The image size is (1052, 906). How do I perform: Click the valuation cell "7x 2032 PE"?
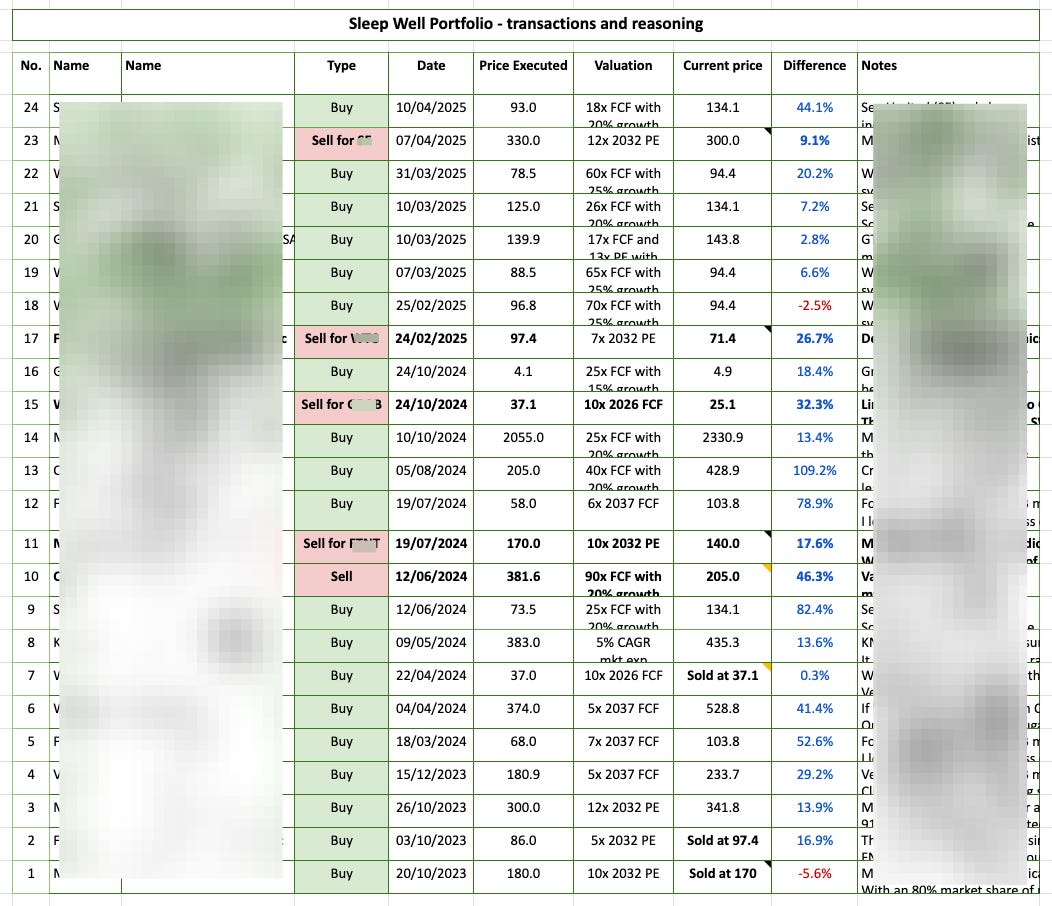coord(623,341)
